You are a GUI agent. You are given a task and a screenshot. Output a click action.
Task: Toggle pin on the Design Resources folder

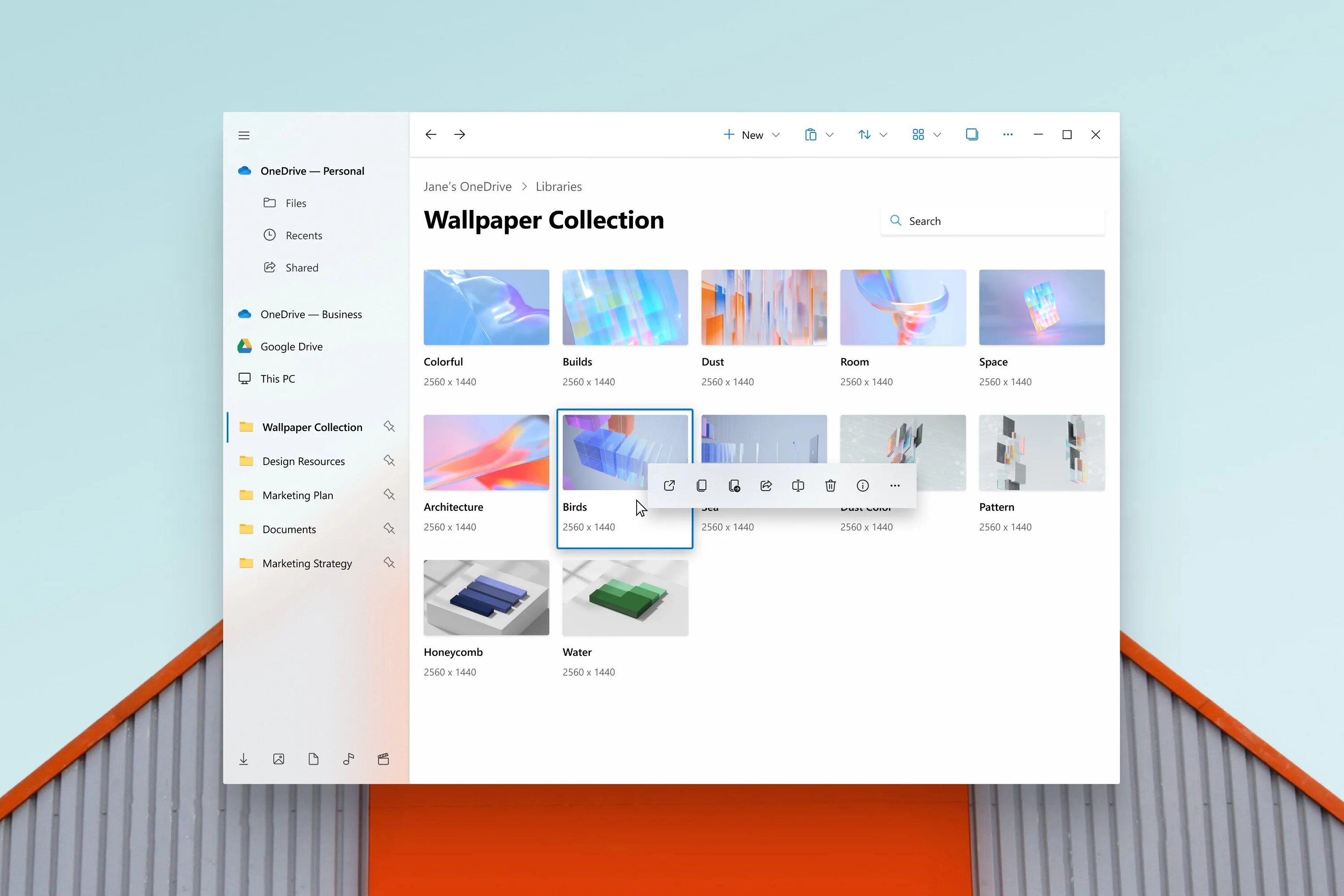[389, 461]
